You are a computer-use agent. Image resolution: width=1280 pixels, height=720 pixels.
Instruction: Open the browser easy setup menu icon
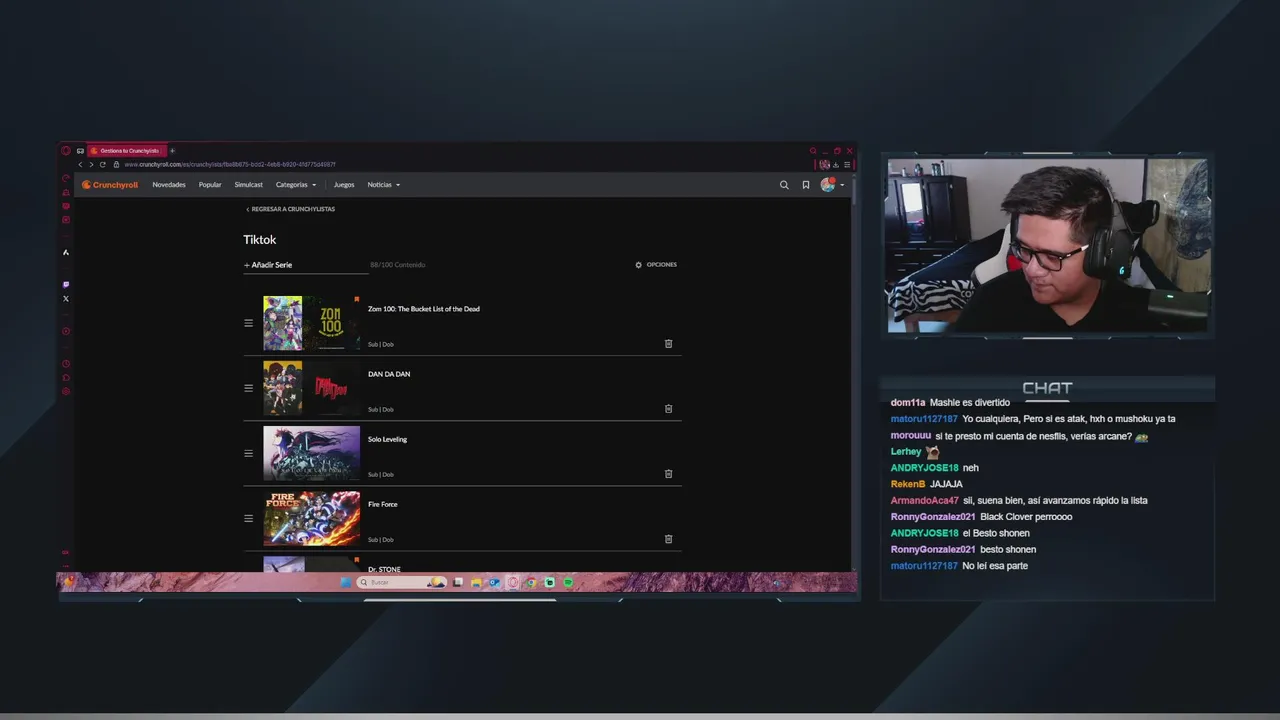coord(847,165)
